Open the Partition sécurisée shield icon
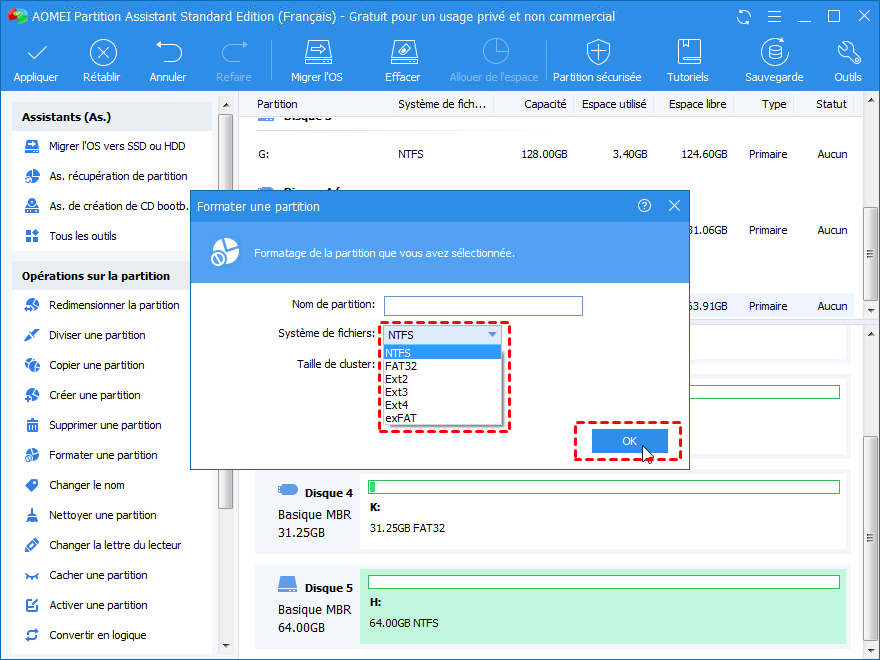 point(598,52)
